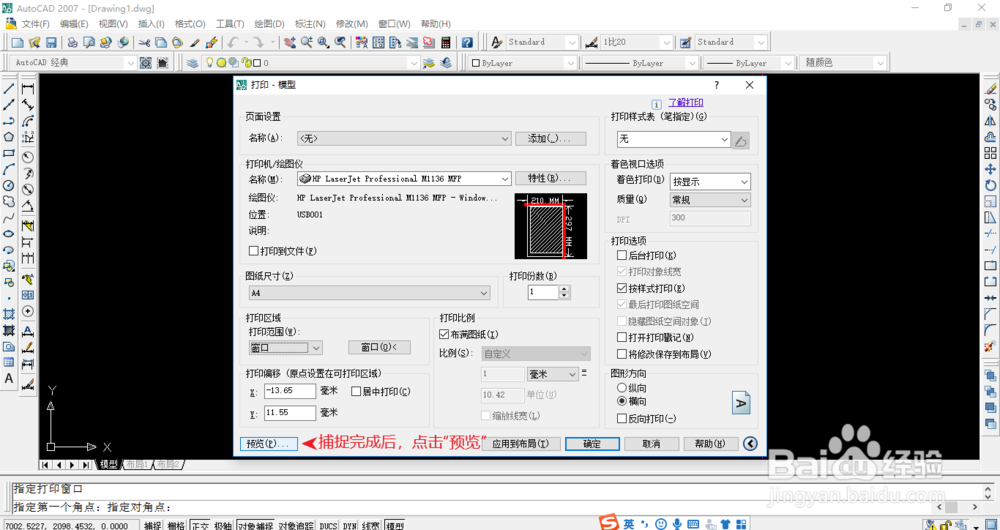Open the 着色打印 按显示 dropdown

[x=710, y=182]
